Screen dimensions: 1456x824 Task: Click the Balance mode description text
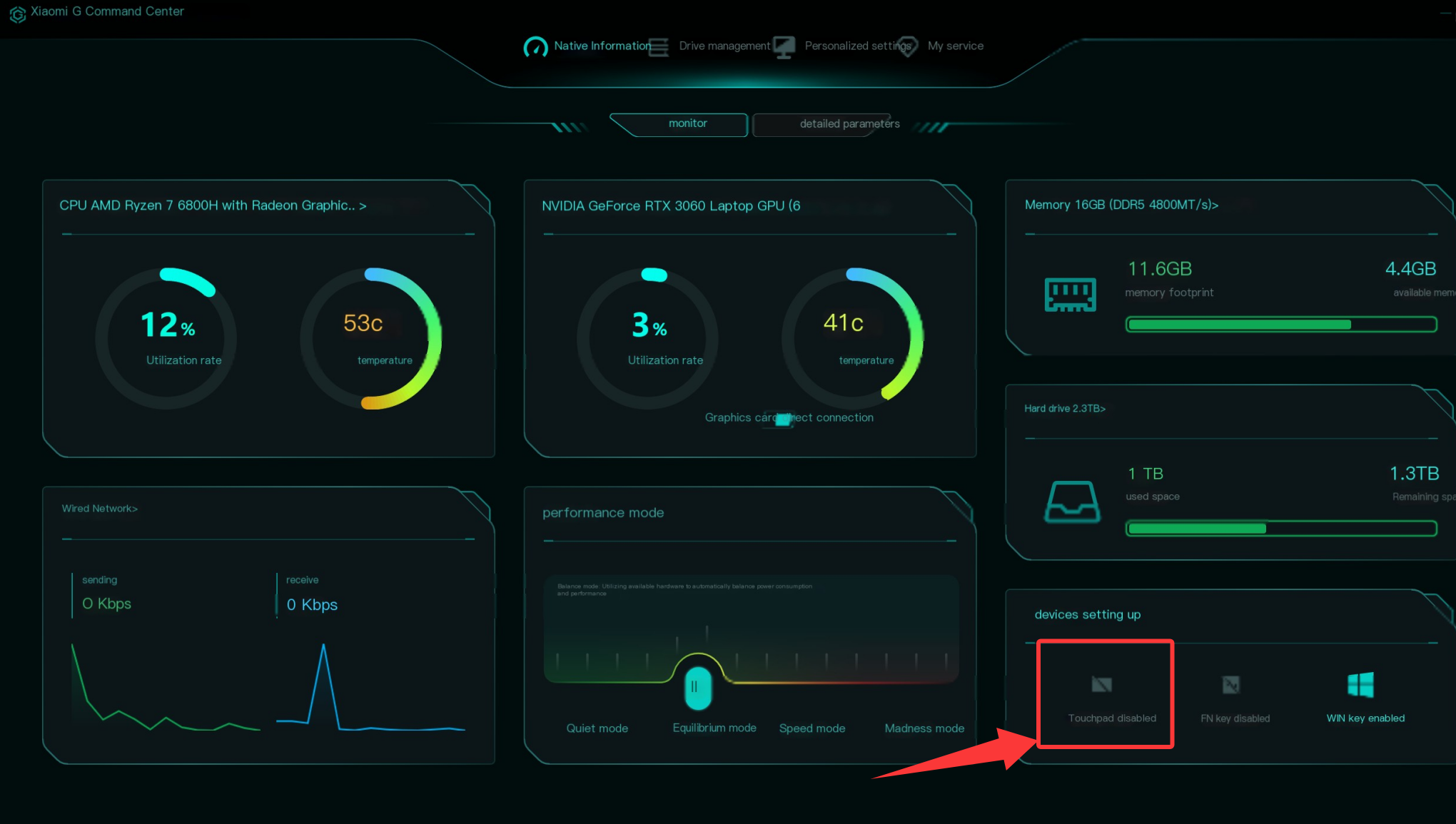[x=684, y=589]
